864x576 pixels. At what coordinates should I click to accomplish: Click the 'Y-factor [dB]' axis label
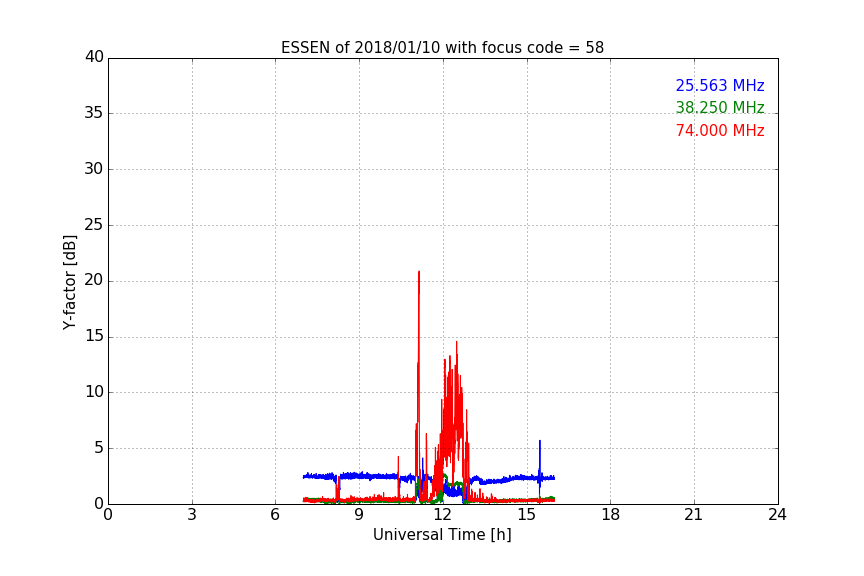(69, 282)
